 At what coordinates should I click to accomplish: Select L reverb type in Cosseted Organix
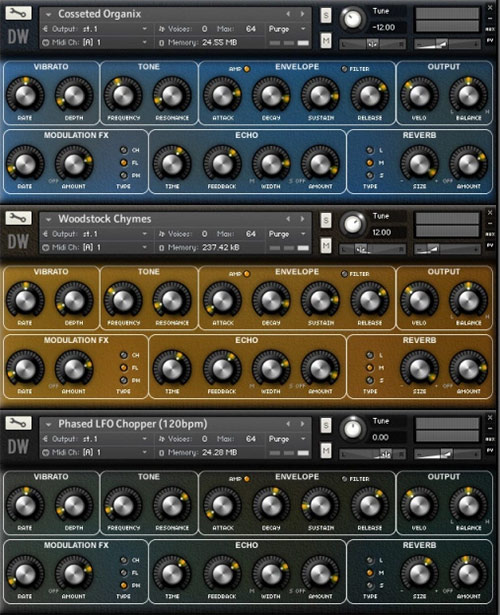point(369,150)
